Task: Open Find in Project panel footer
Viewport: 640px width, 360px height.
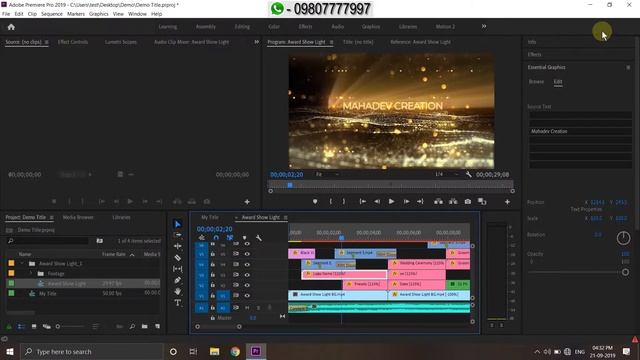Action: [132, 327]
